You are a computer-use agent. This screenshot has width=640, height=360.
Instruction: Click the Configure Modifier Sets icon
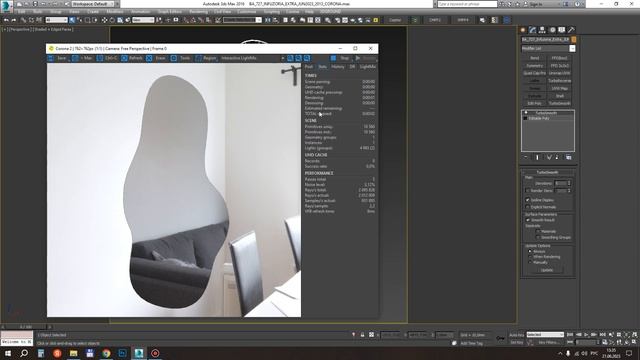click(568, 157)
